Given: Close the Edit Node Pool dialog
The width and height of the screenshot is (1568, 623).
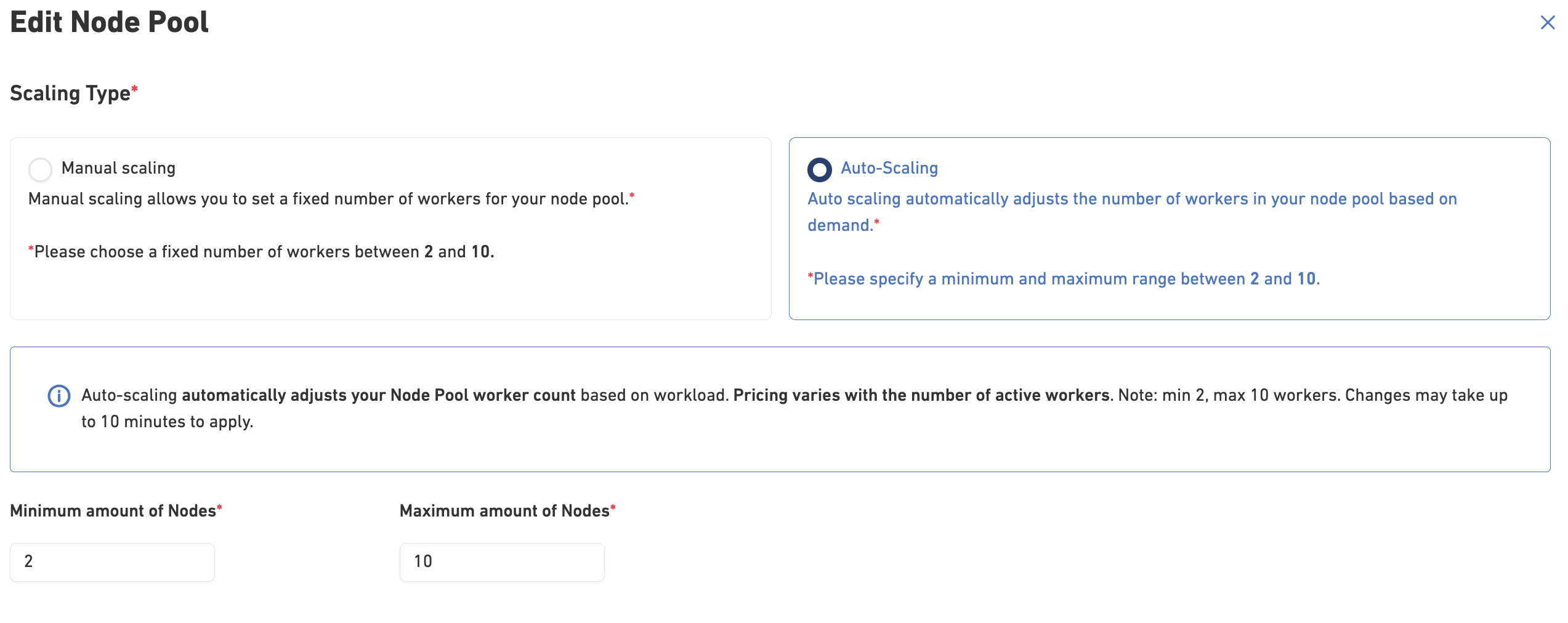Looking at the screenshot, I should 1546,23.
